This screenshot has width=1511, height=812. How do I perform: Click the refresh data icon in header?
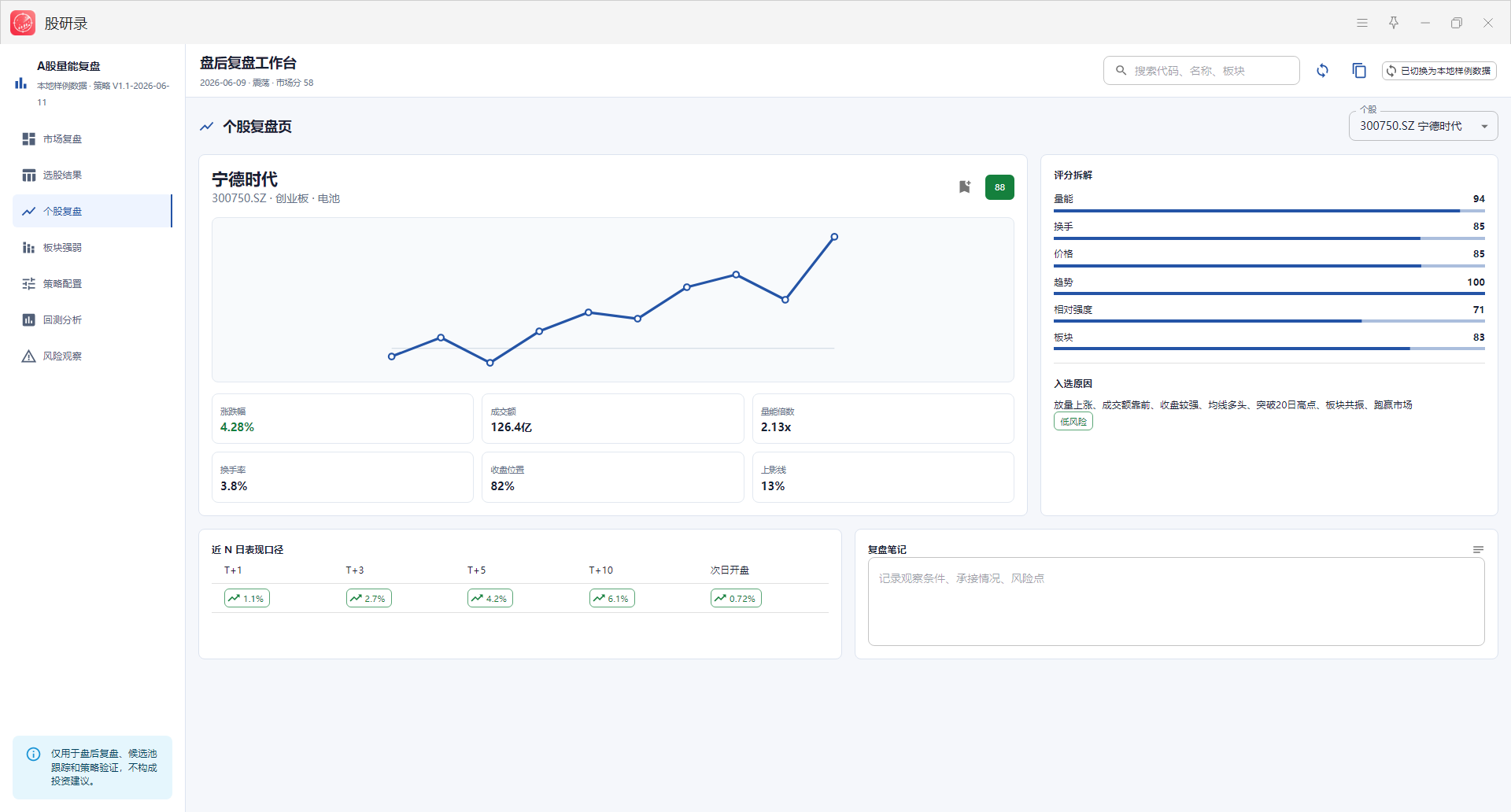[x=1323, y=71]
